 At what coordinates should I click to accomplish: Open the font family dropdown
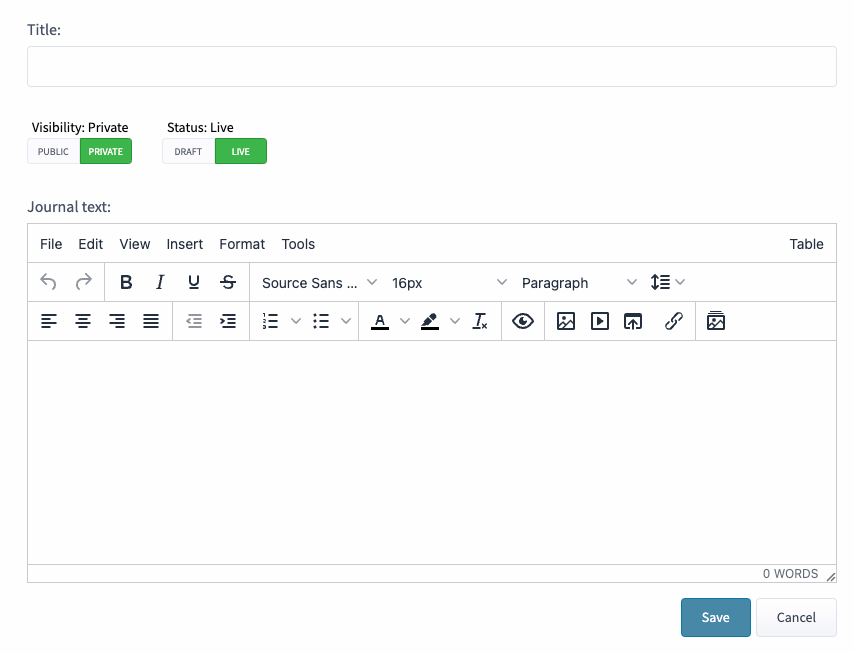coord(319,283)
